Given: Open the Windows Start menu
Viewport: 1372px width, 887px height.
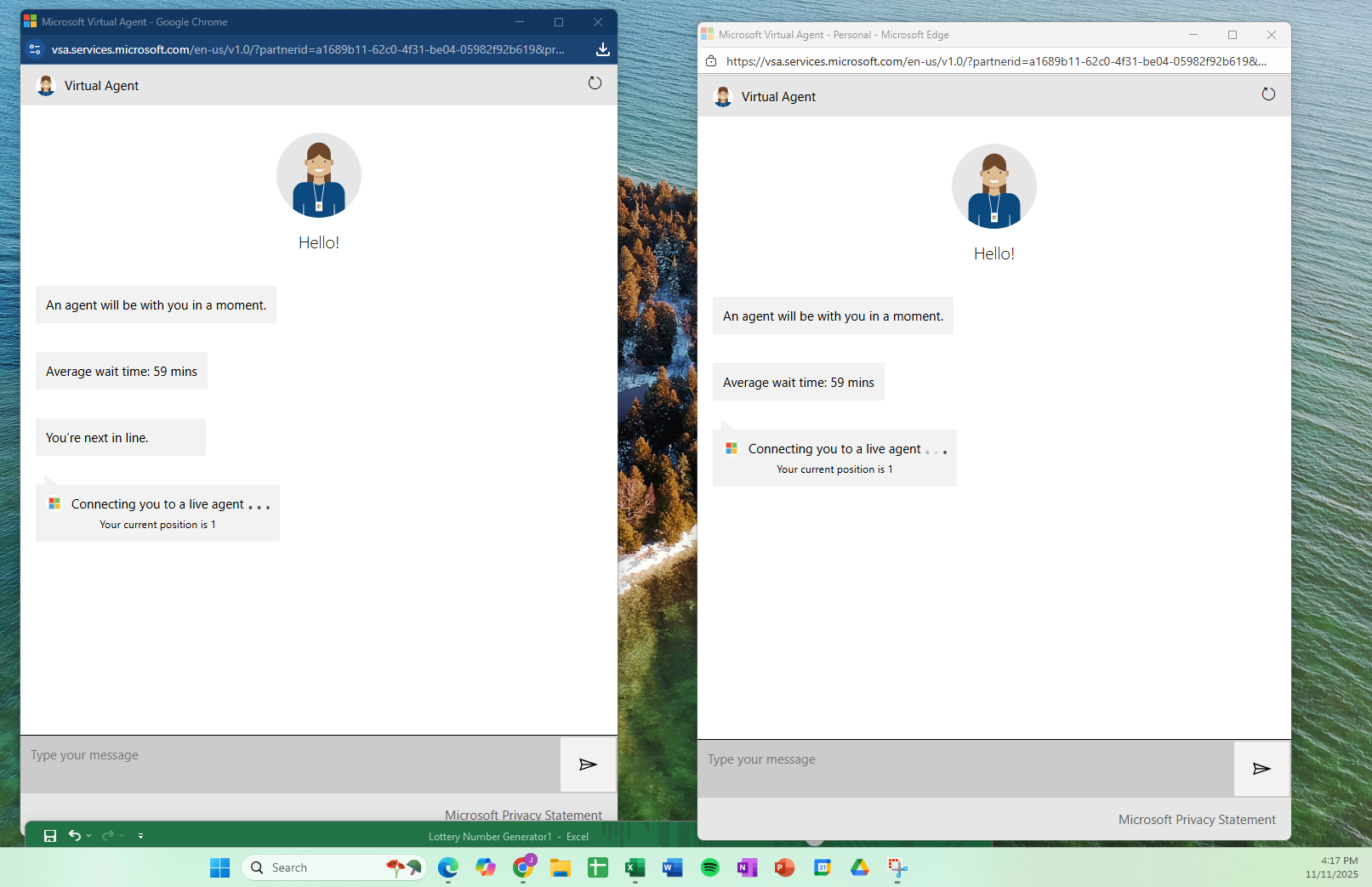Looking at the screenshot, I should 219,867.
